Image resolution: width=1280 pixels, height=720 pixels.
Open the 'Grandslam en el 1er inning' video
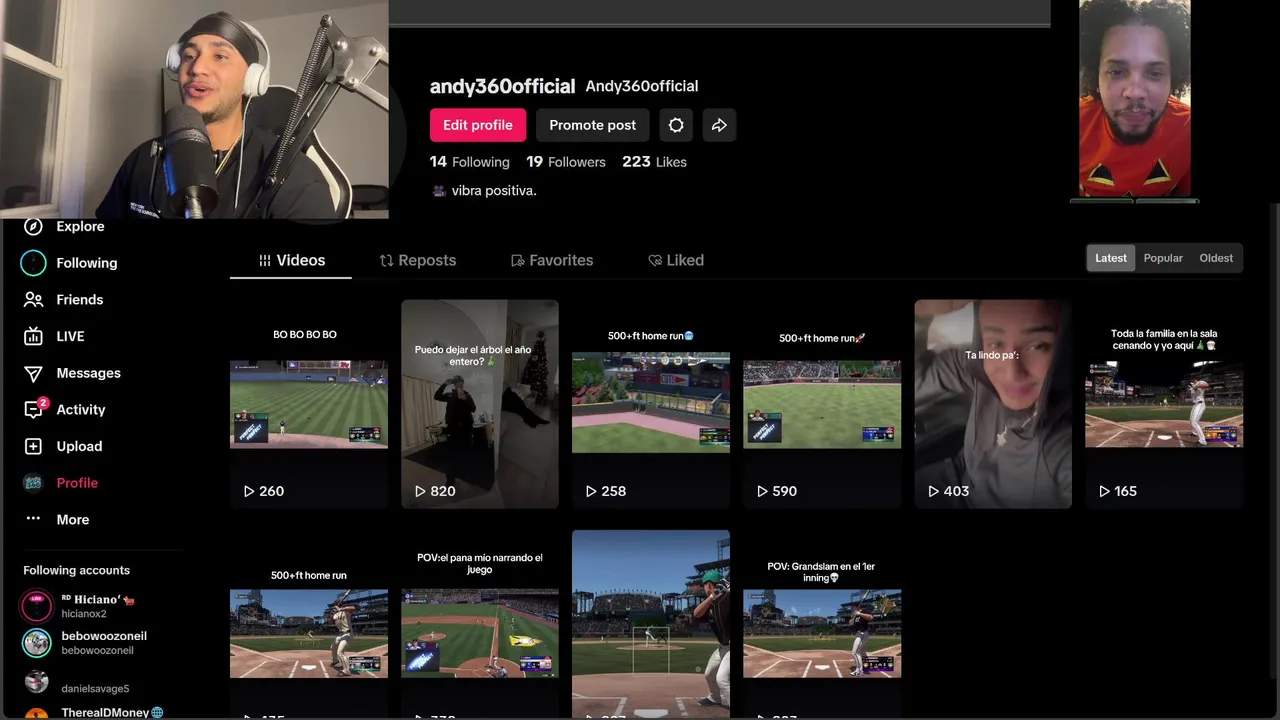[x=822, y=625]
